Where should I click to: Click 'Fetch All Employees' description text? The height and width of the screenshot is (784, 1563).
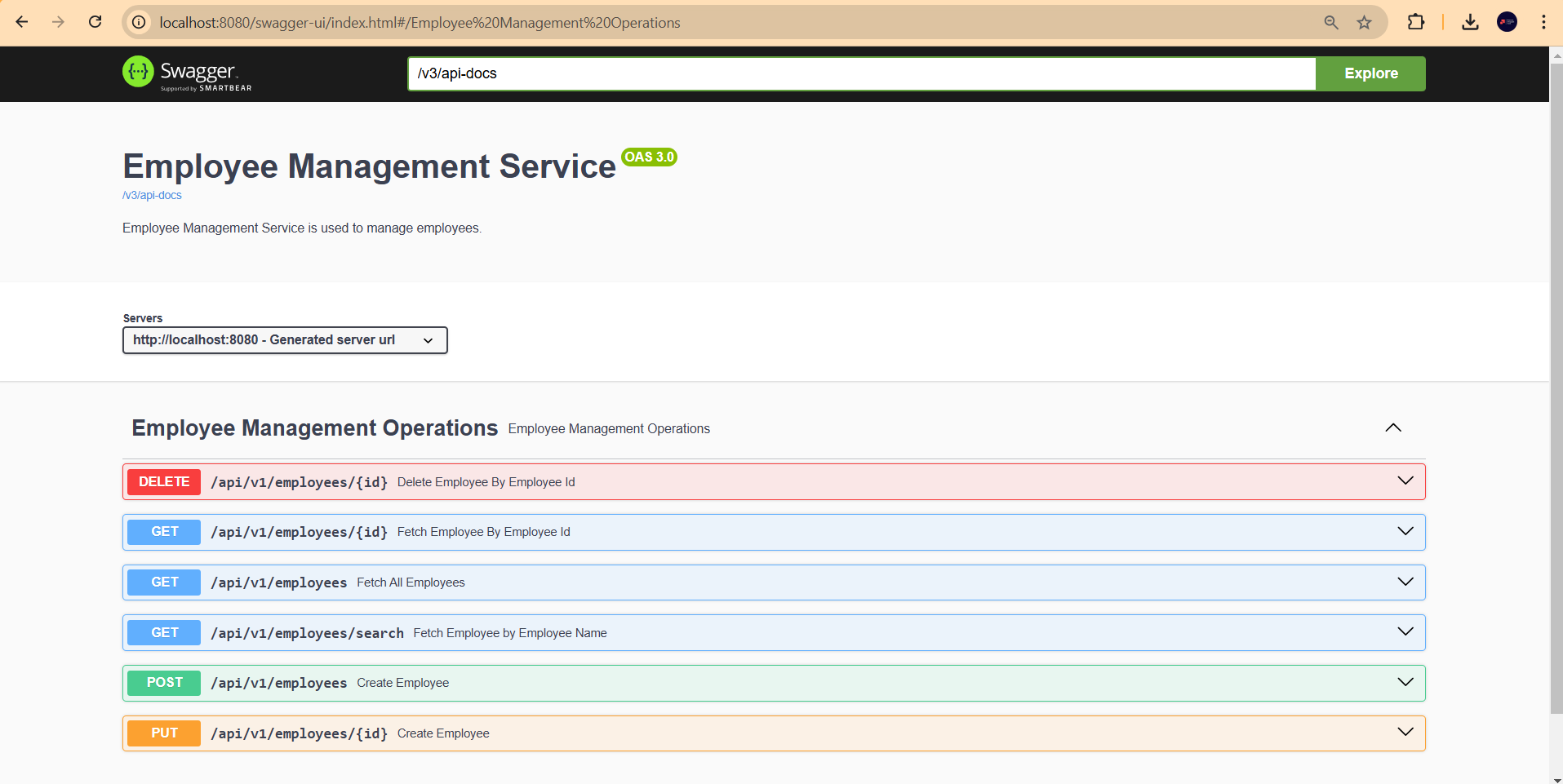click(x=411, y=582)
